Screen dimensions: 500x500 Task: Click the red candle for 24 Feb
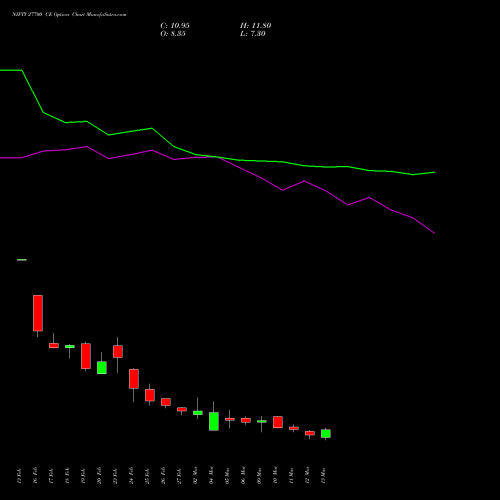coord(134,379)
